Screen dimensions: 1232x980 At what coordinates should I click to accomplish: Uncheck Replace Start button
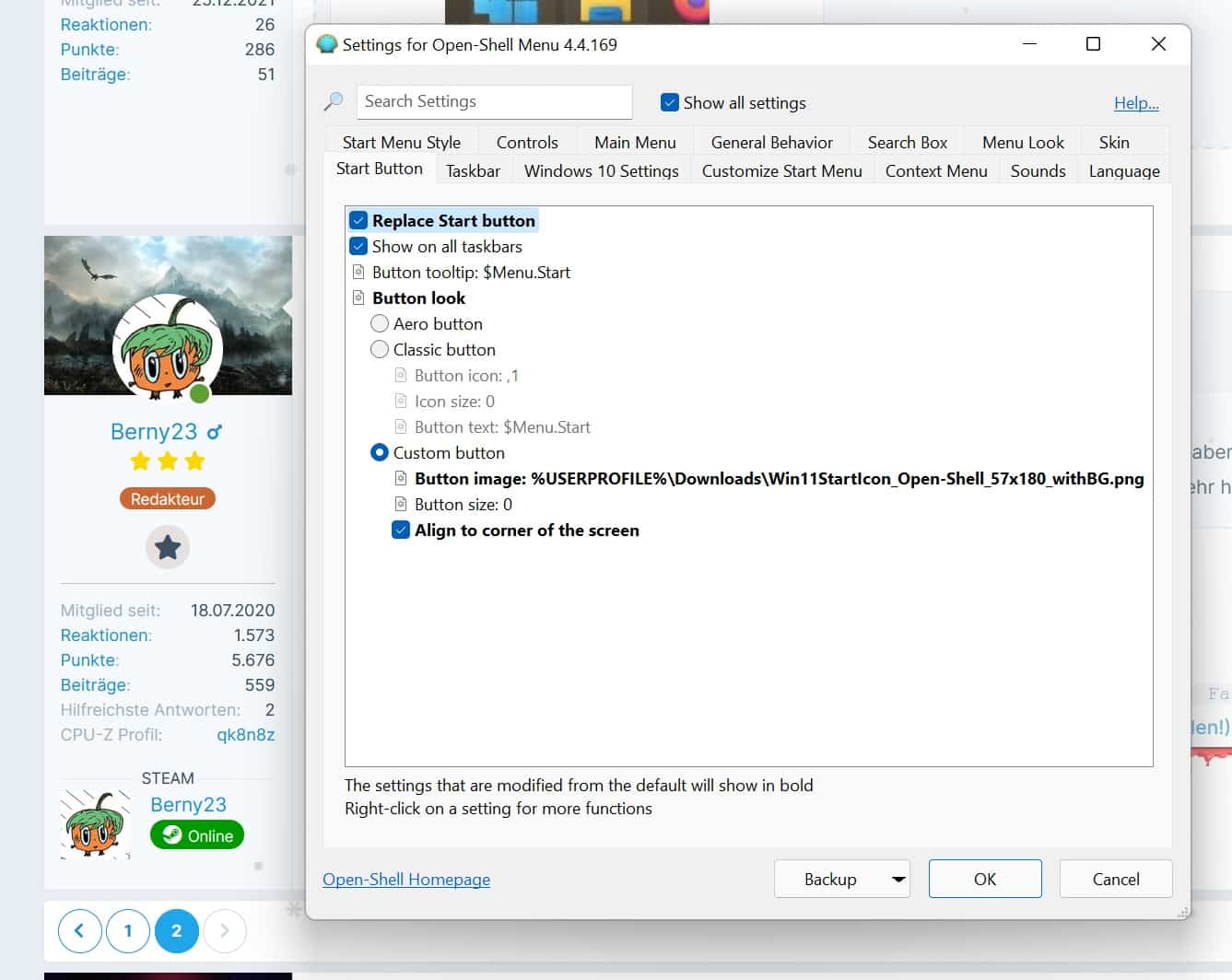tap(358, 220)
